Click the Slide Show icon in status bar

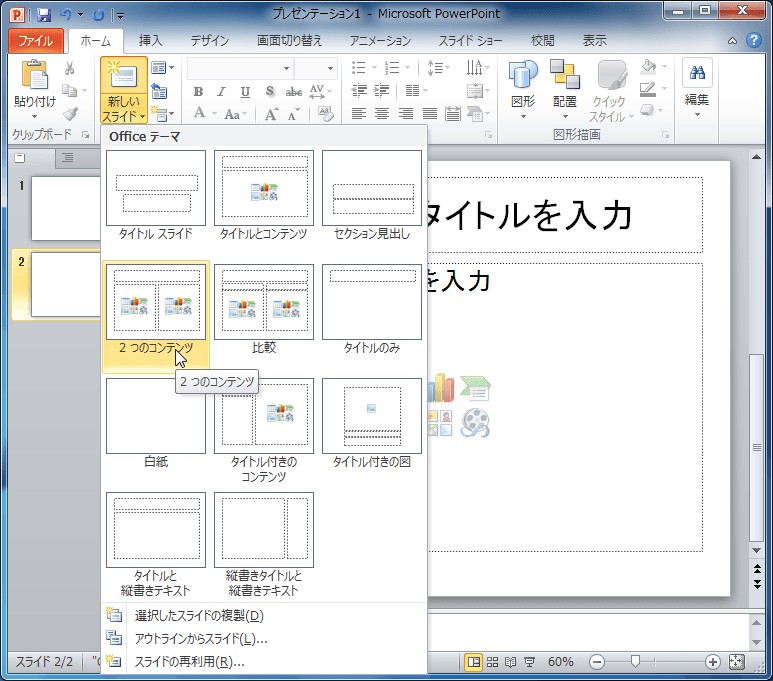pyautogui.click(x=529, y=662)
